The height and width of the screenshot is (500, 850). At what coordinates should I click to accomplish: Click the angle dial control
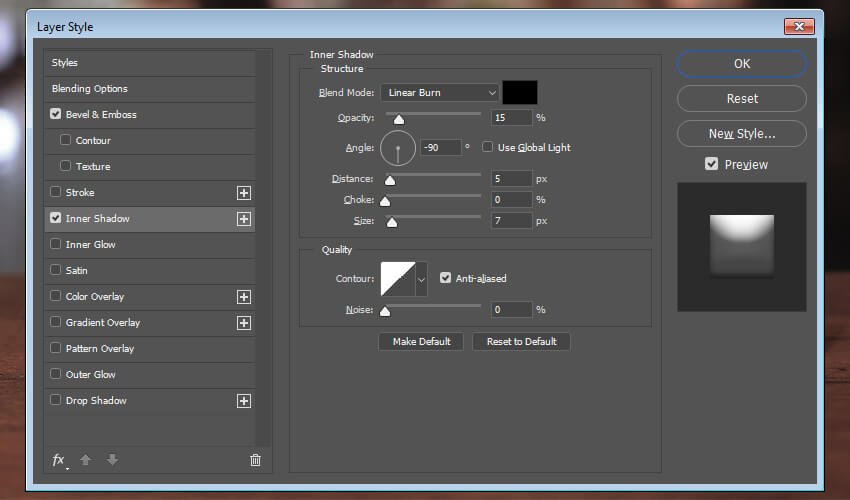click(x=398, y=148)
